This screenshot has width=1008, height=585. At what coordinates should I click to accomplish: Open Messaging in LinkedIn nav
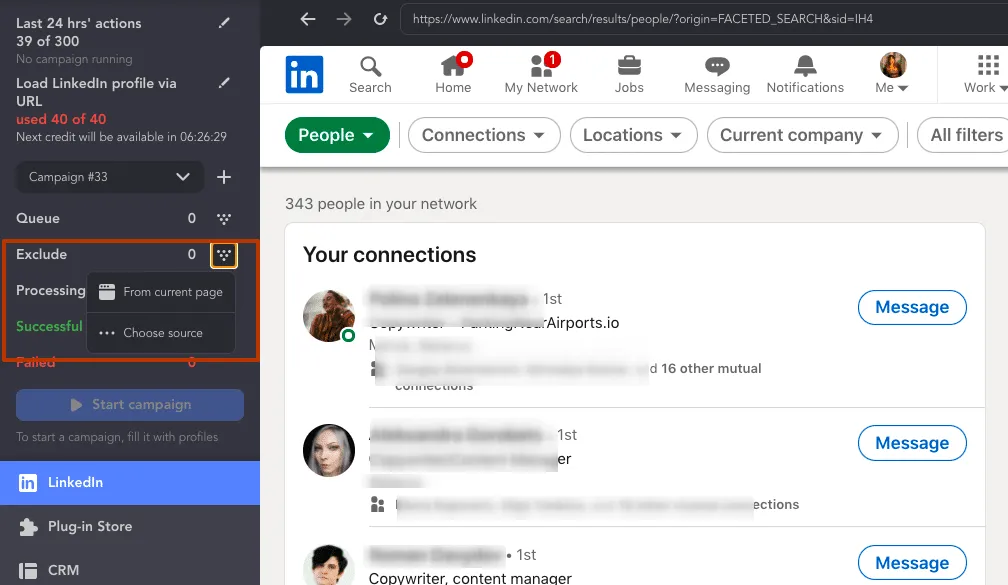717,75
